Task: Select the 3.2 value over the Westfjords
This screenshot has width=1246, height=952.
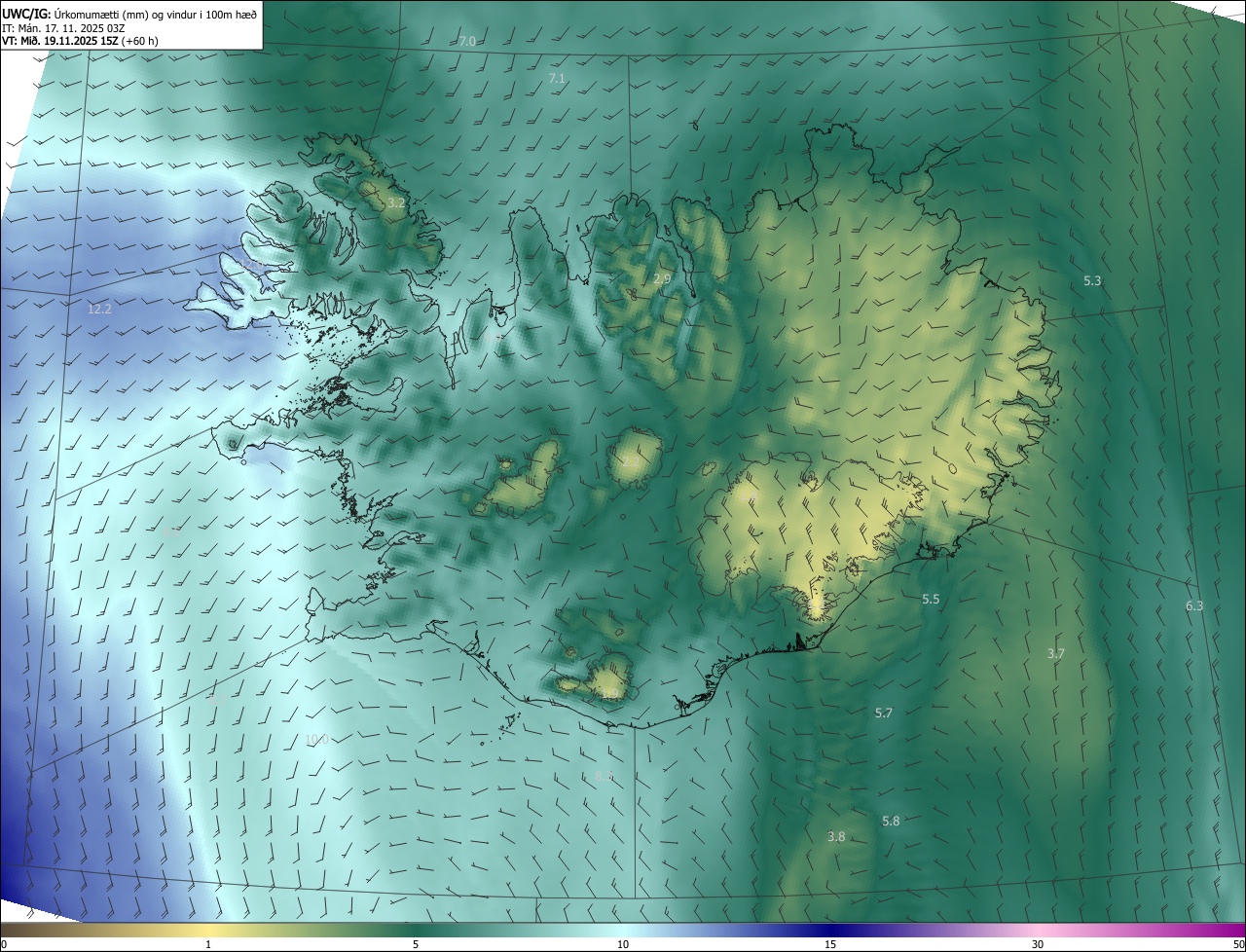Action: [x=395, y=203]
